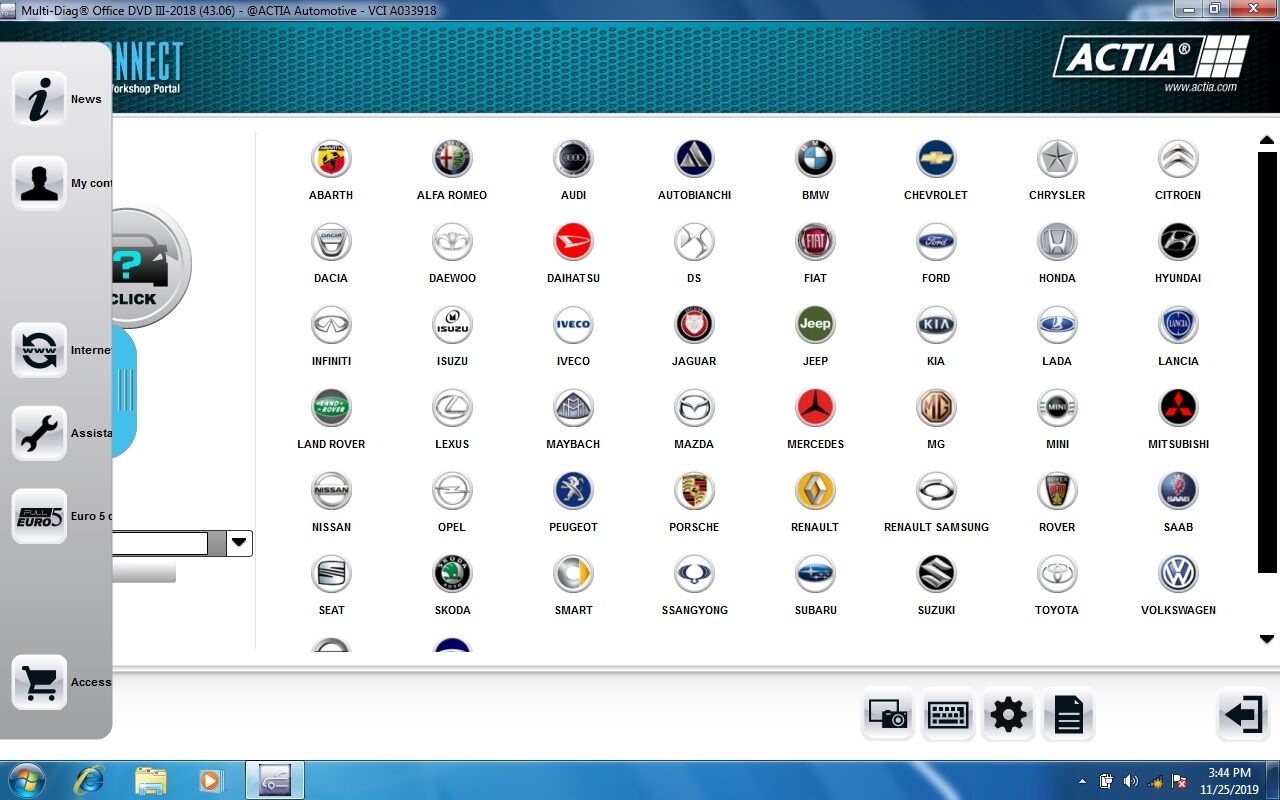The image size is (1280, 800).
Task: Open the Internet update sidebar item
Action: 40,350
